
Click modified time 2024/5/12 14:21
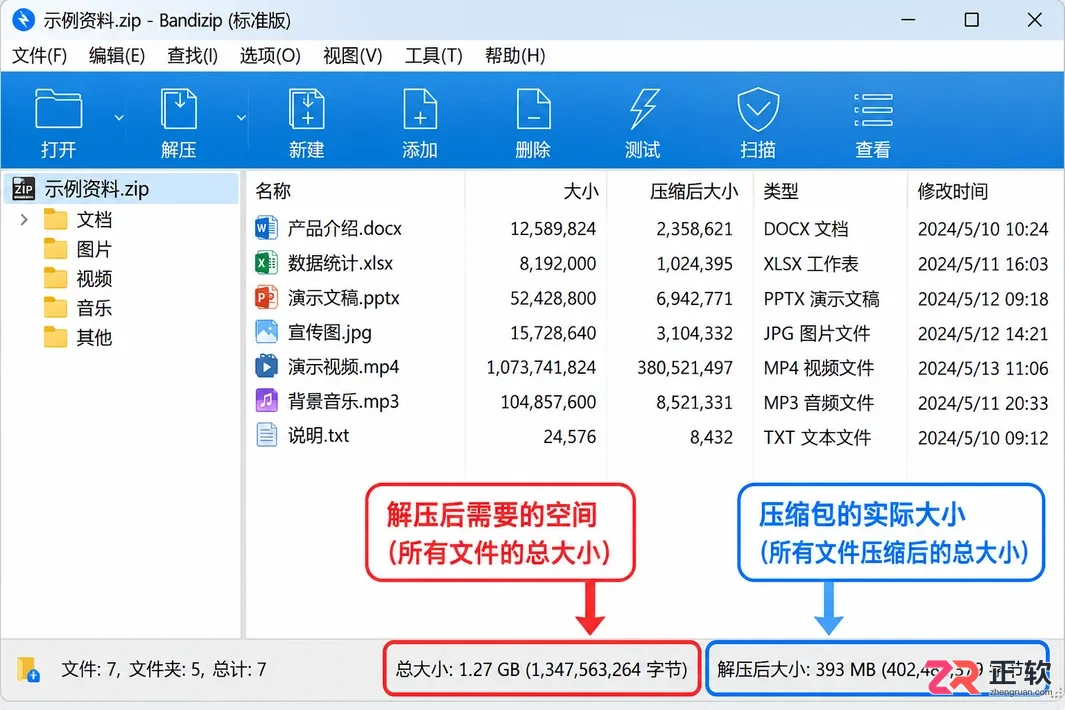(x=983, y=334)
